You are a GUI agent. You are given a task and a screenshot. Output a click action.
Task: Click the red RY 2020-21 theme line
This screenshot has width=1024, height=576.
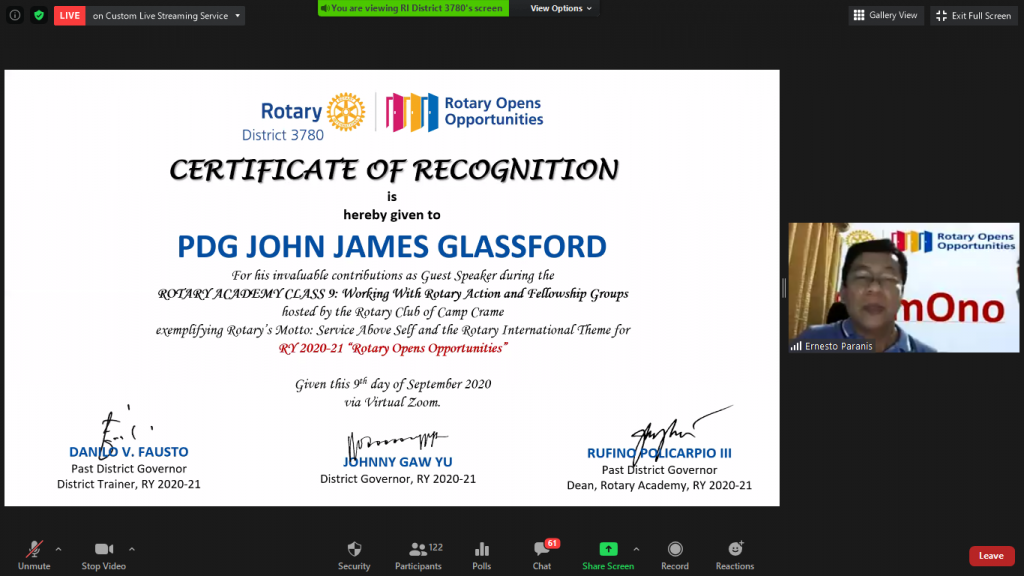point(393,348)
